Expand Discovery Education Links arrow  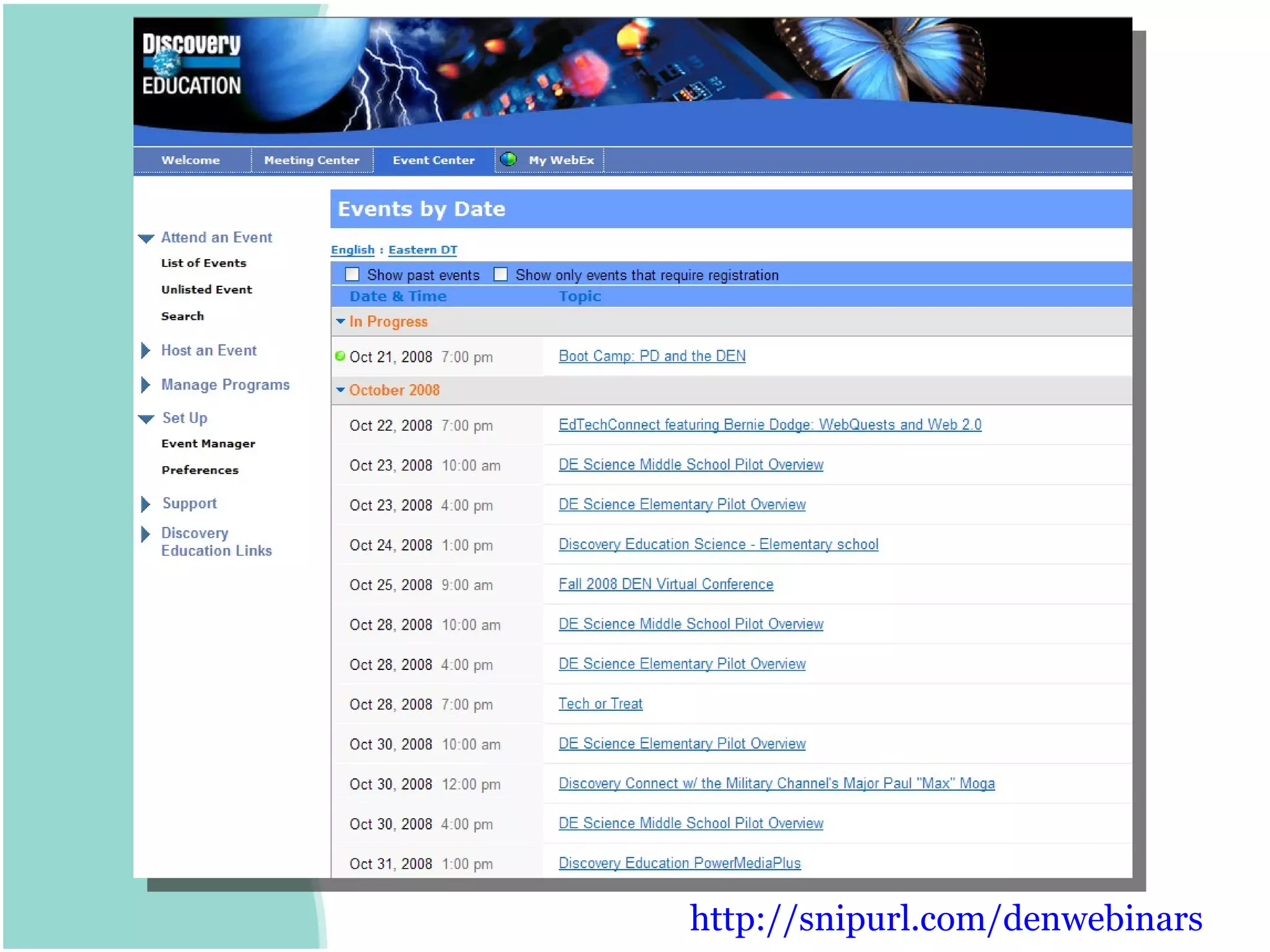pos(146,534)
